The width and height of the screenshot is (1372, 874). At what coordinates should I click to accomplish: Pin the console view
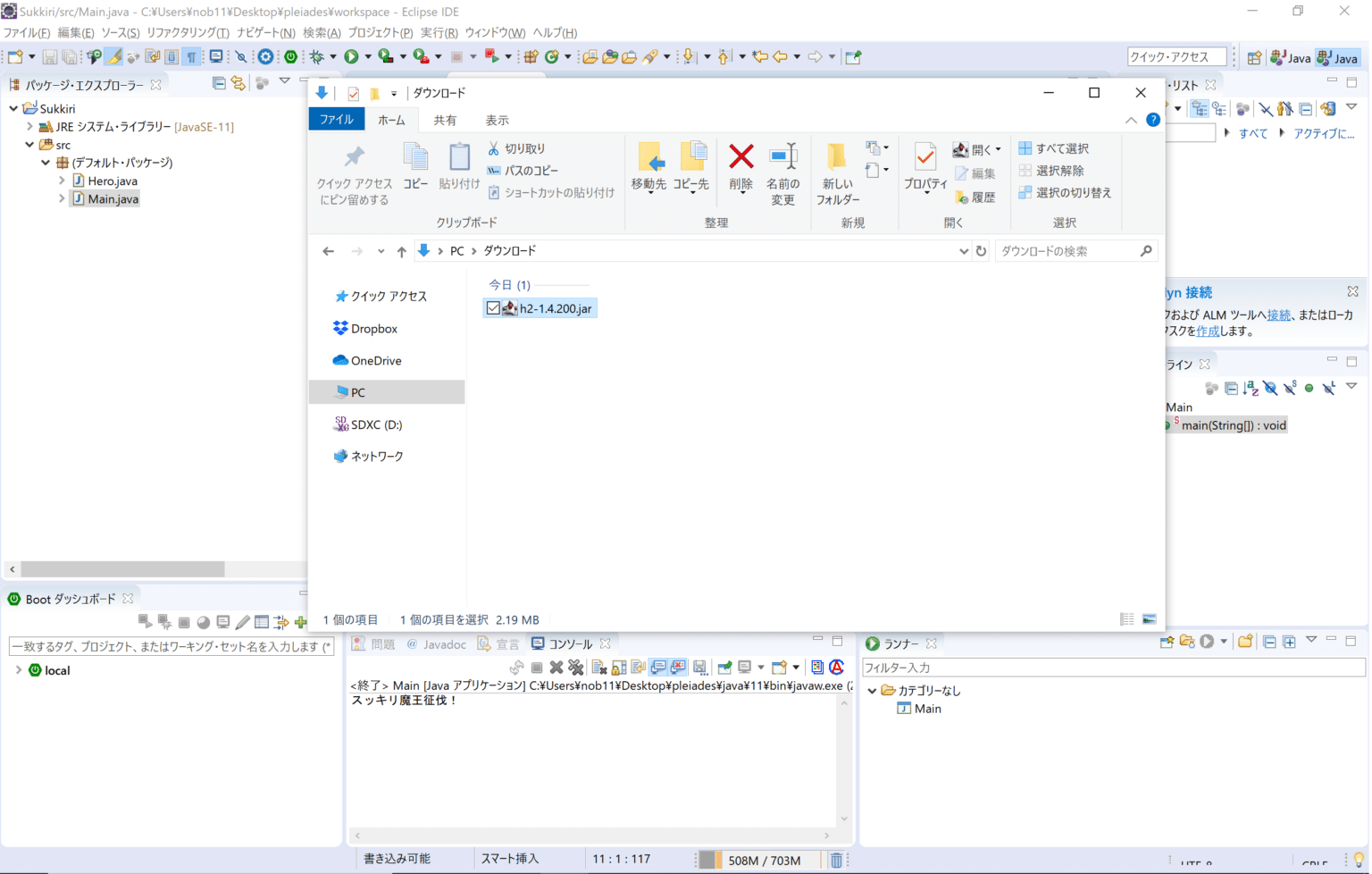(x=724, y=667)
